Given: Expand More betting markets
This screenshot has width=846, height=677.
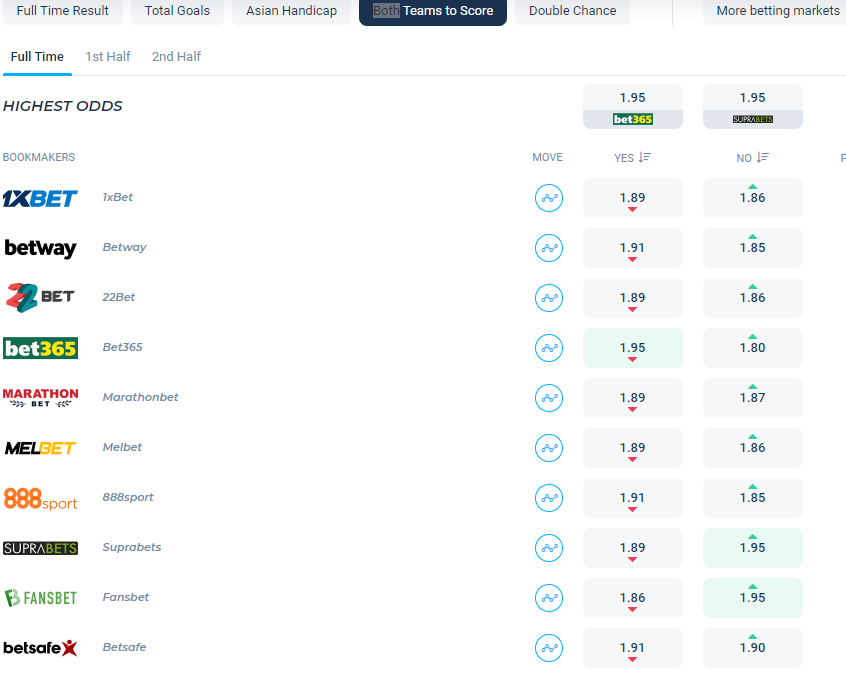Looking at the screenshot, I should click(x=777, y=11).
